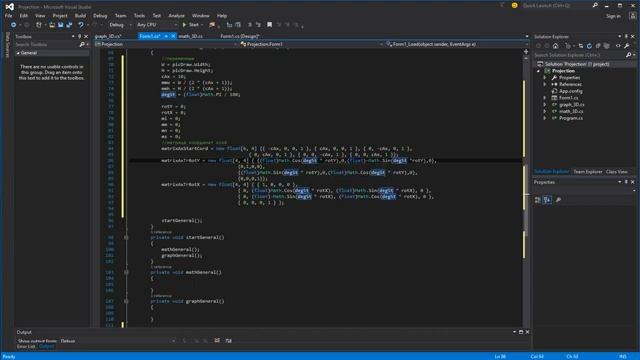Expand the math_3D.cs node
Screen dimensions: 640x360
coord(544,111)
